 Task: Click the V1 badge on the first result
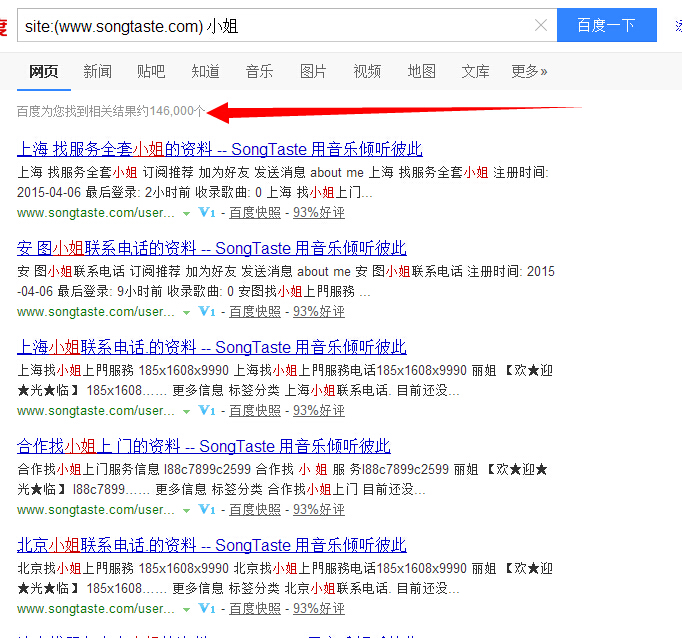[x=207, y=213]
